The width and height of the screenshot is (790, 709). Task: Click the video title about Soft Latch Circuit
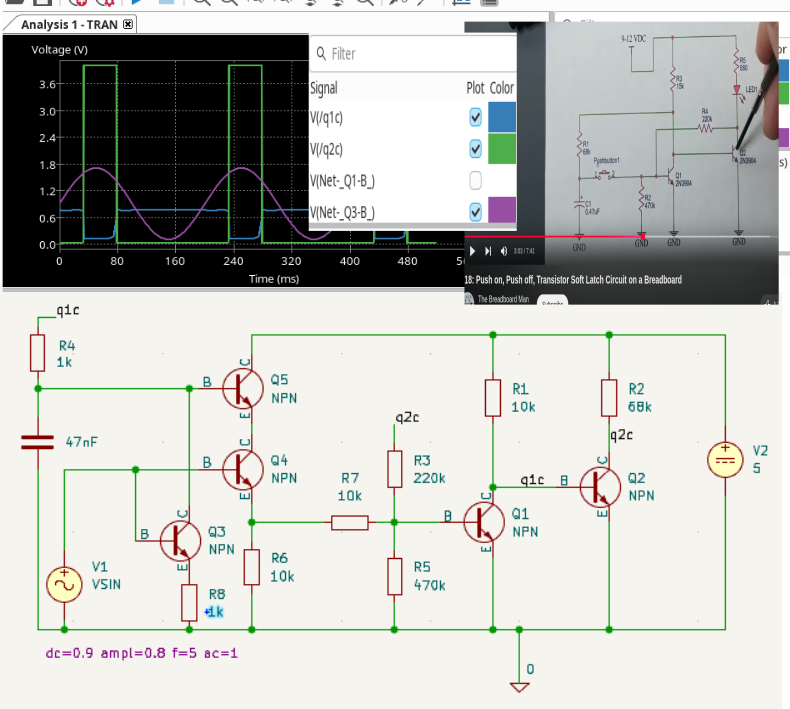(573, 280)
